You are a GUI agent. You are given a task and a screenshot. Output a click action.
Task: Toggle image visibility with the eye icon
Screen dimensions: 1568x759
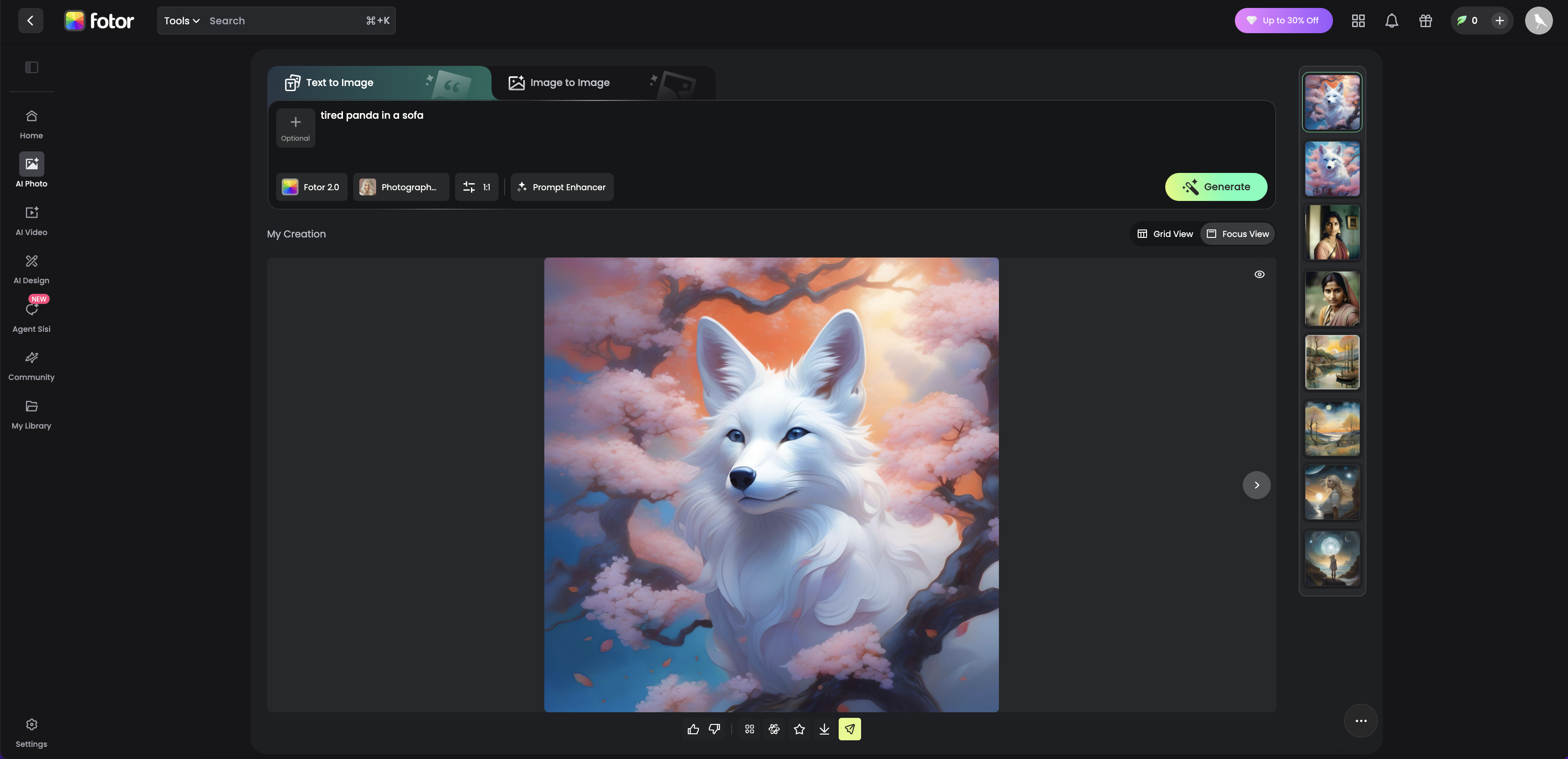coord(1259,274)
